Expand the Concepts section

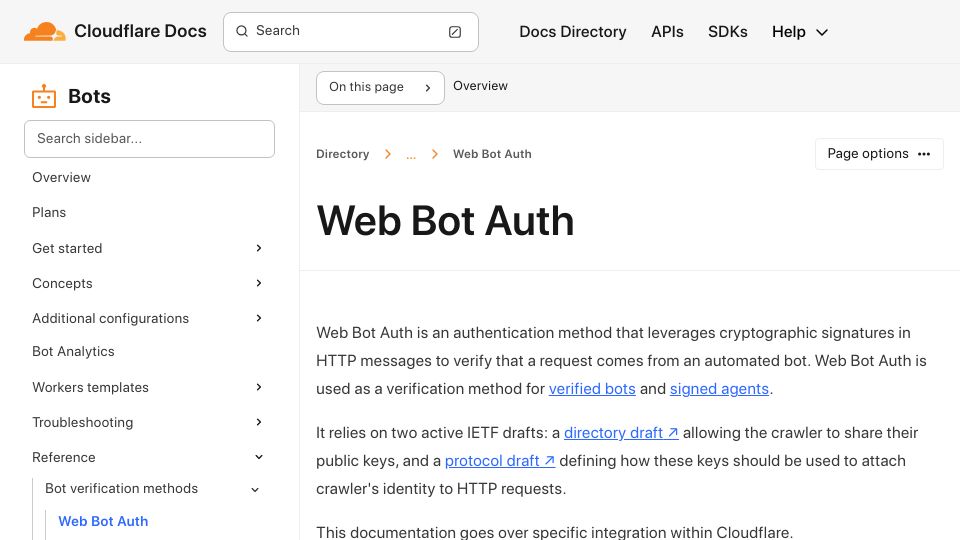coord(259,283)
